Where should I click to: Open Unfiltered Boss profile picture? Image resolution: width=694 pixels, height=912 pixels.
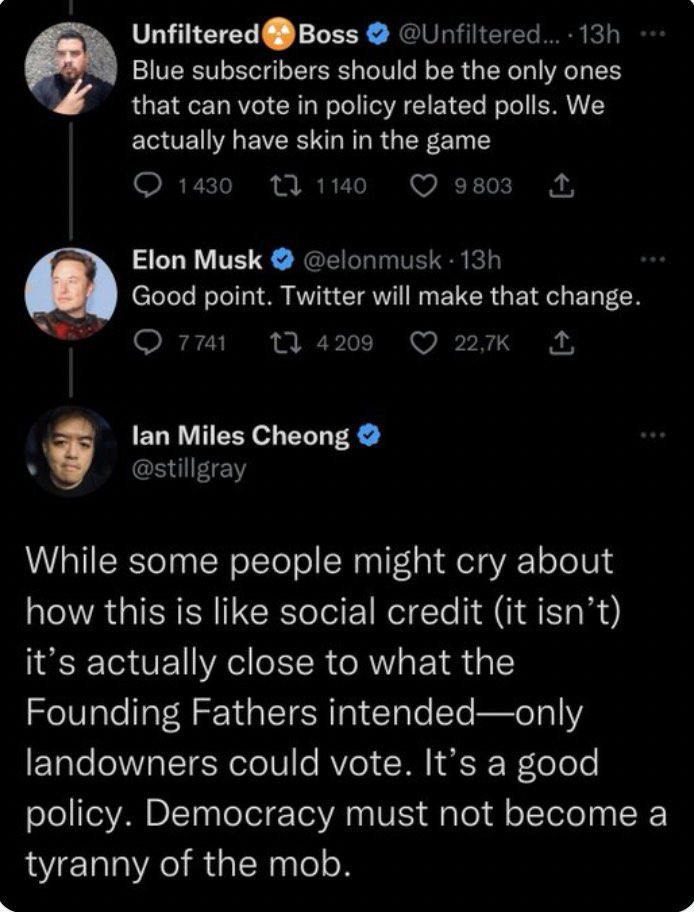(71, 69)
